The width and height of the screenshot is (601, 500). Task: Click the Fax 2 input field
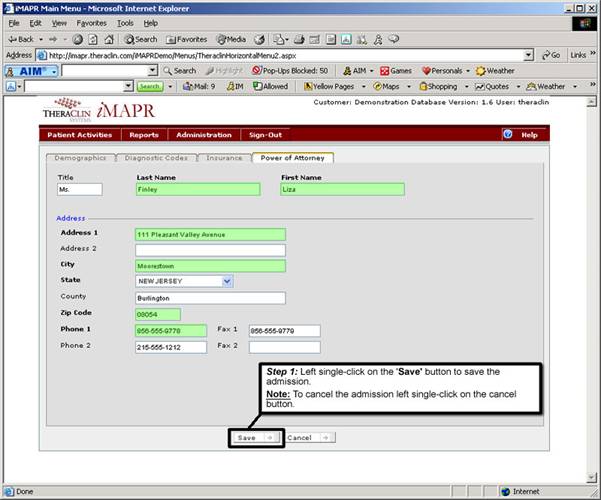284,347
